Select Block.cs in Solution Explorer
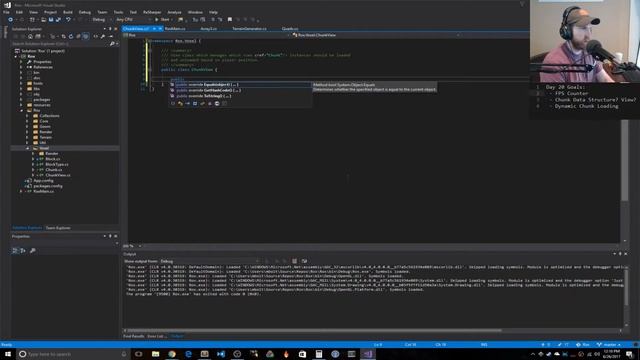640x360 pixels. [x=53, y=159]
